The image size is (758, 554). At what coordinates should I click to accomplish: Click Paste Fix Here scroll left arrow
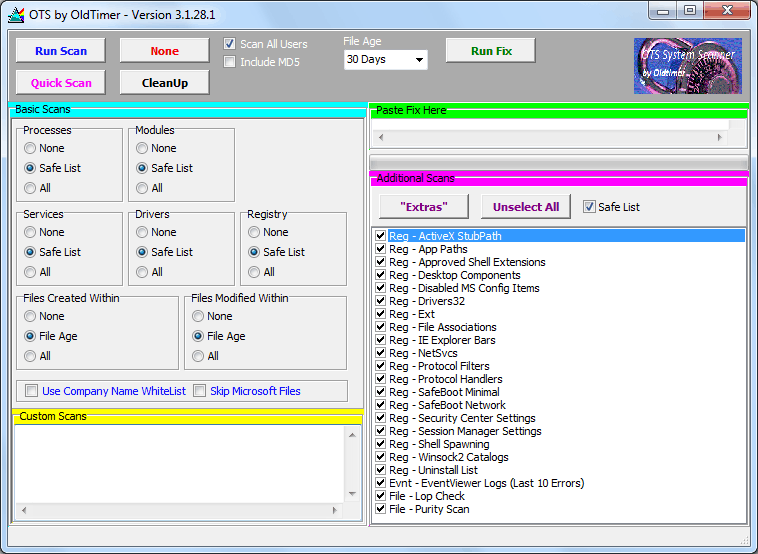click(x=381, y=137)
